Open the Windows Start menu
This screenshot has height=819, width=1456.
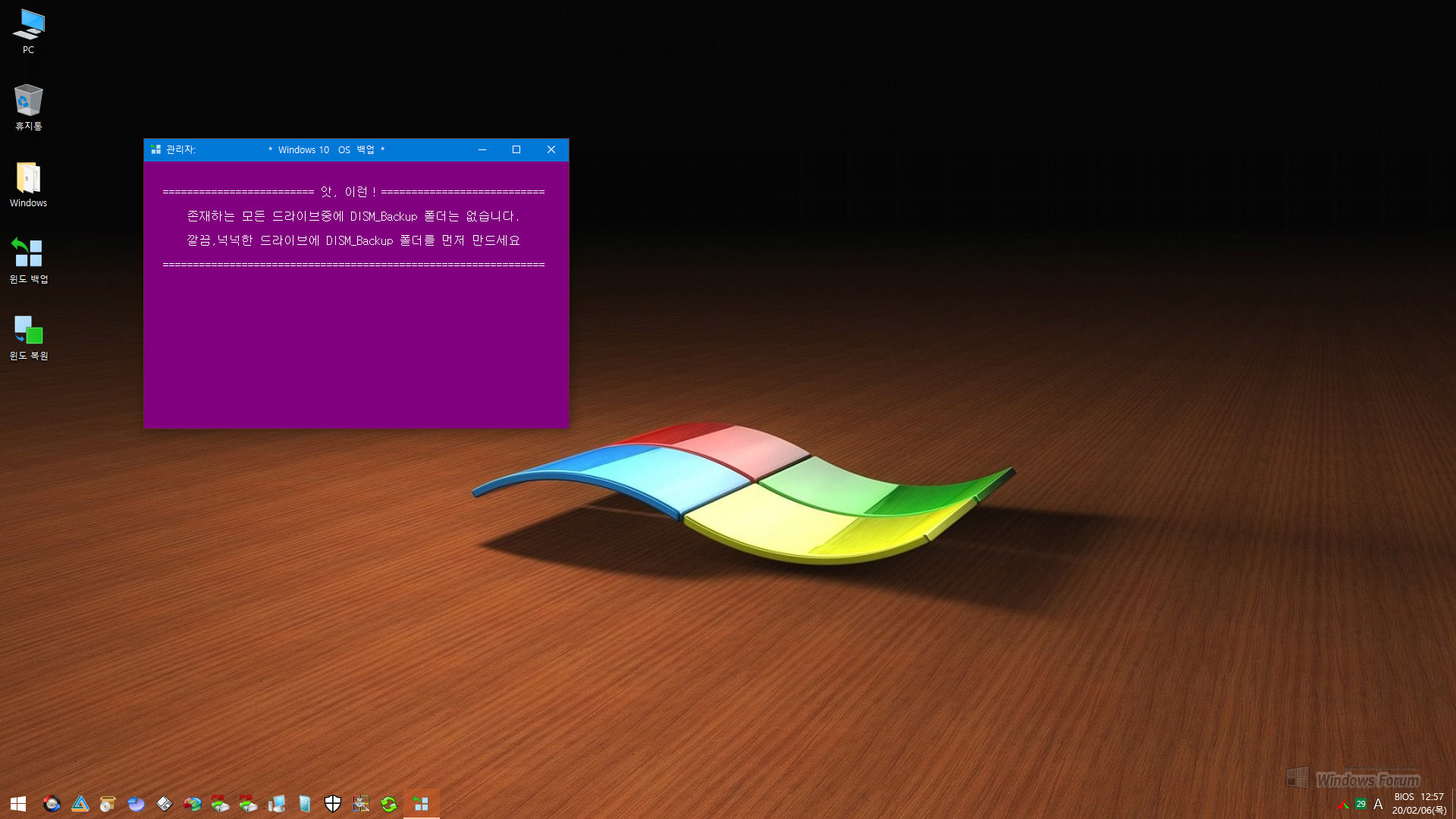[x=18, y=804]
